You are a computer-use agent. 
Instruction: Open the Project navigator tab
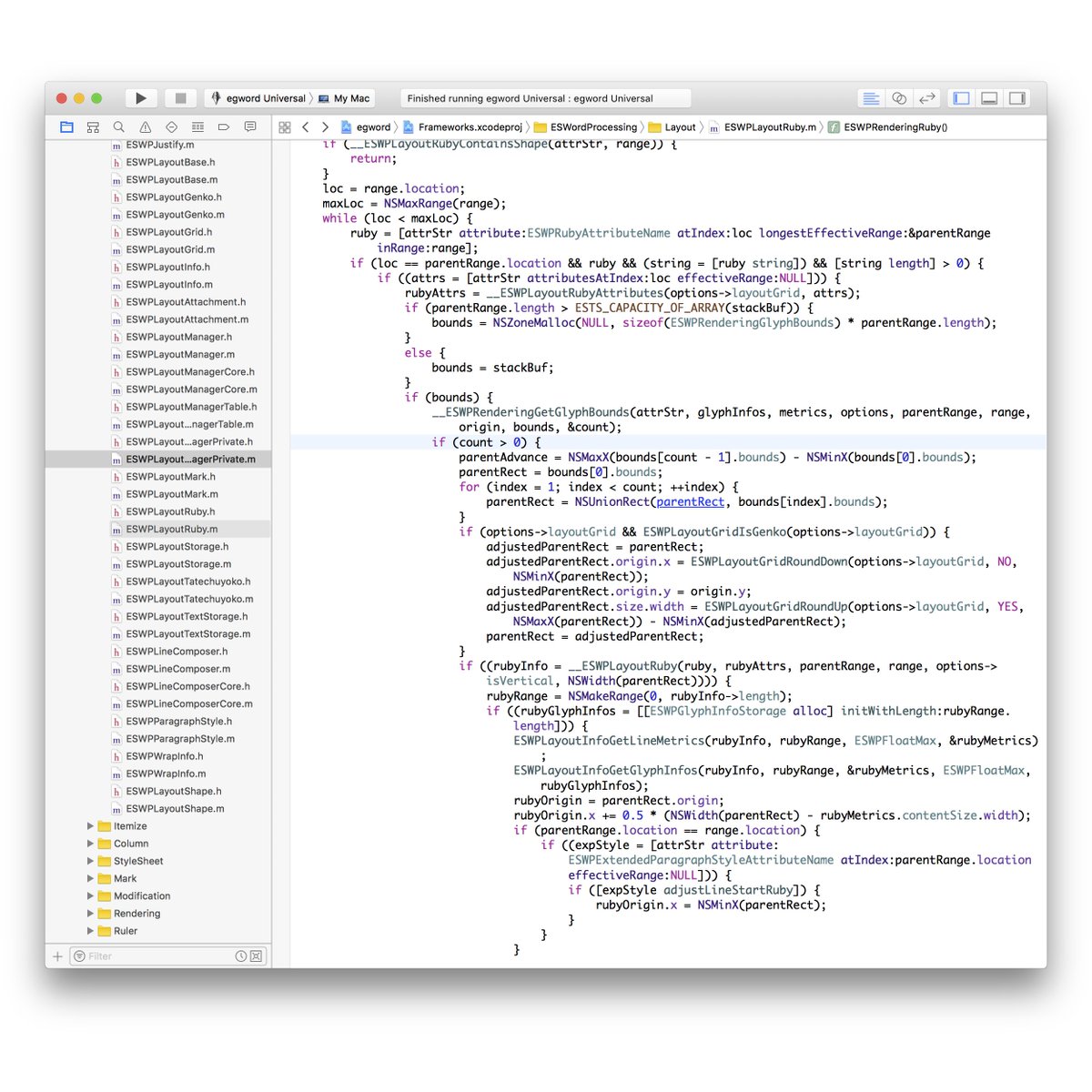click(x=66, y=127)
